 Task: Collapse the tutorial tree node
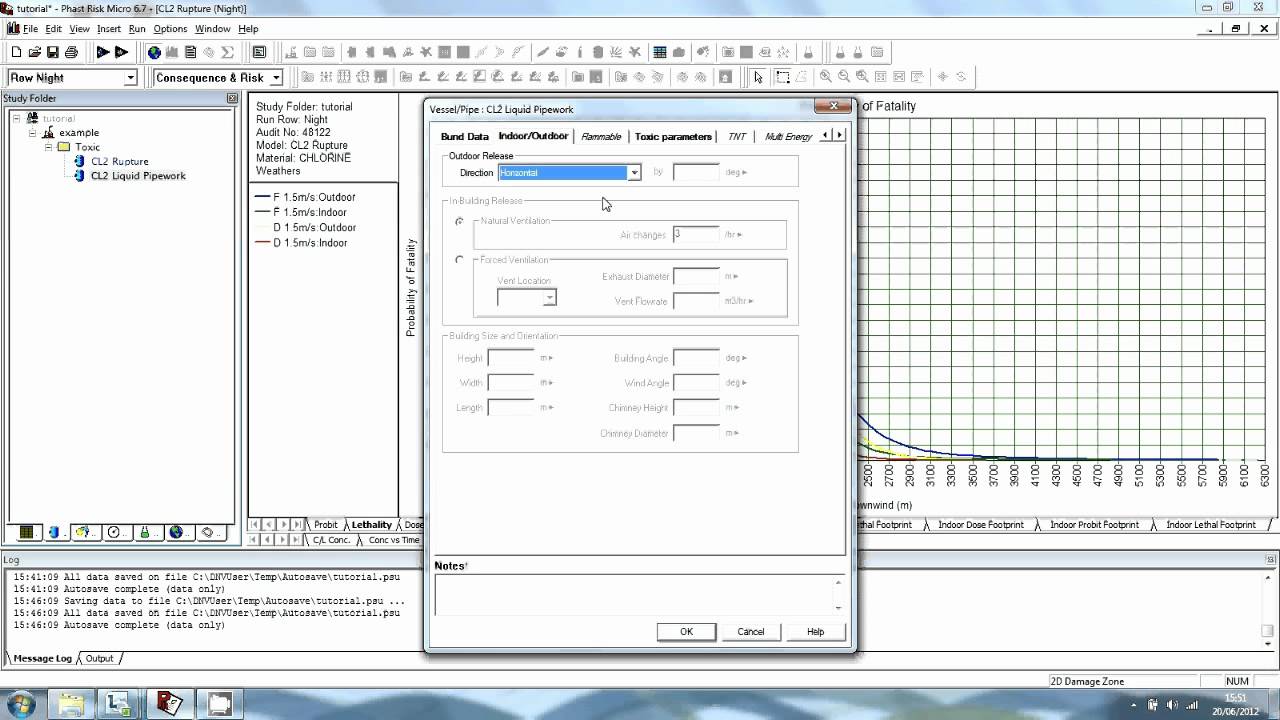pos(18,118)
